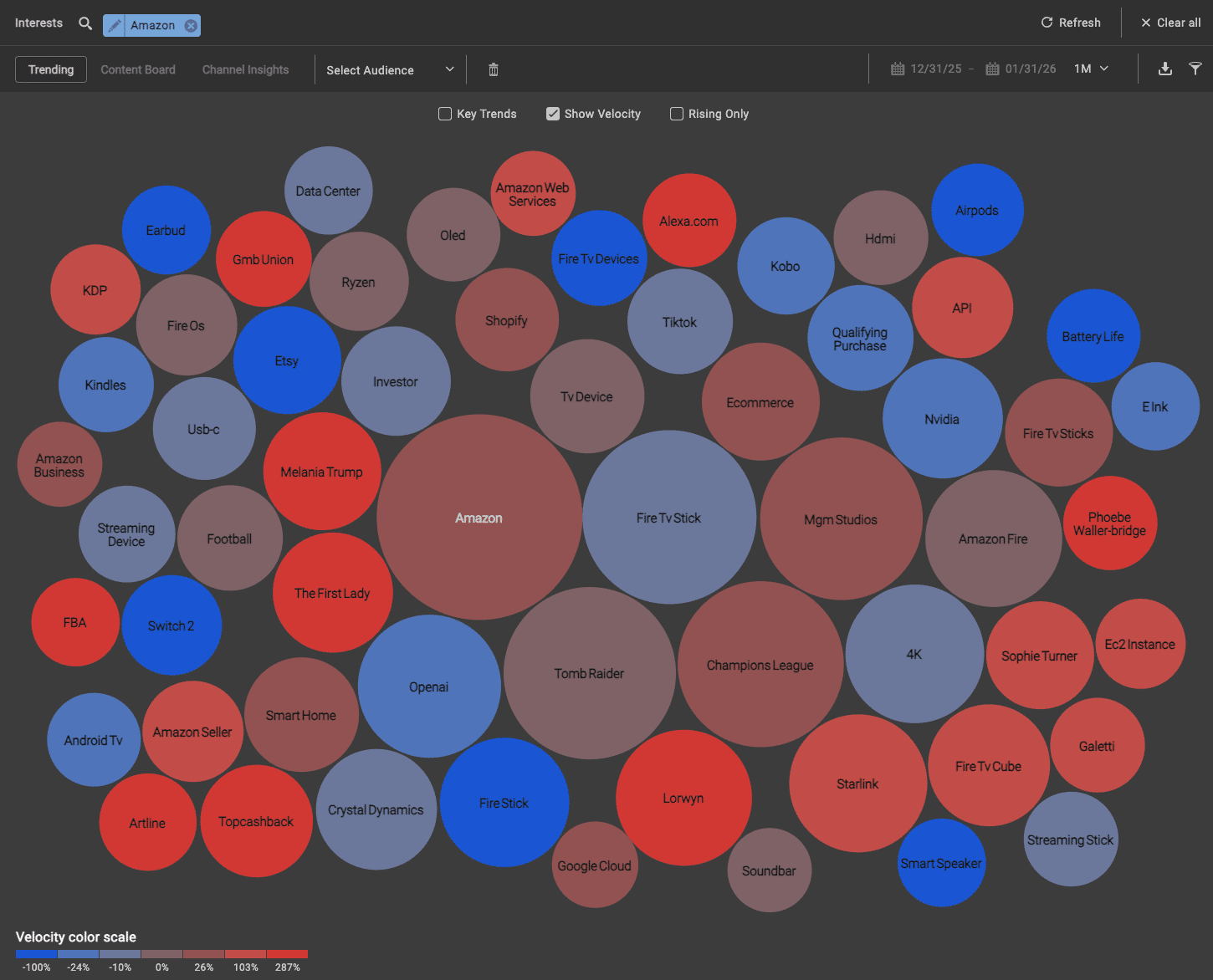Select the Fire Stick bubble
The width and height of the screenshot is (1213, 980).
[x=504, y=803]
